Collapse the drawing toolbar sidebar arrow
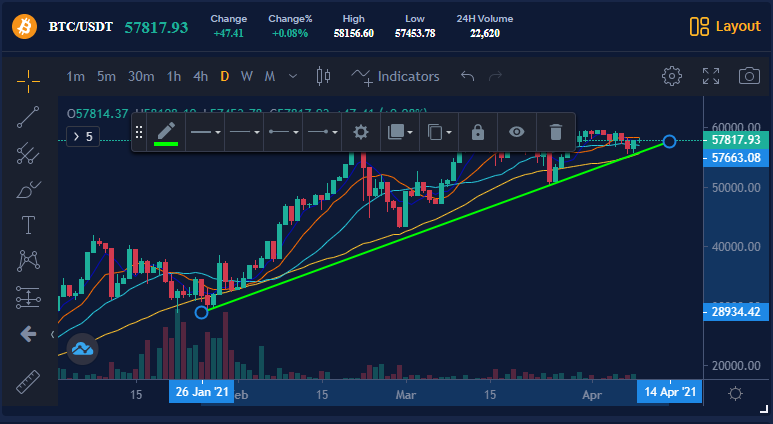773x424 pixels. (52, 335)
